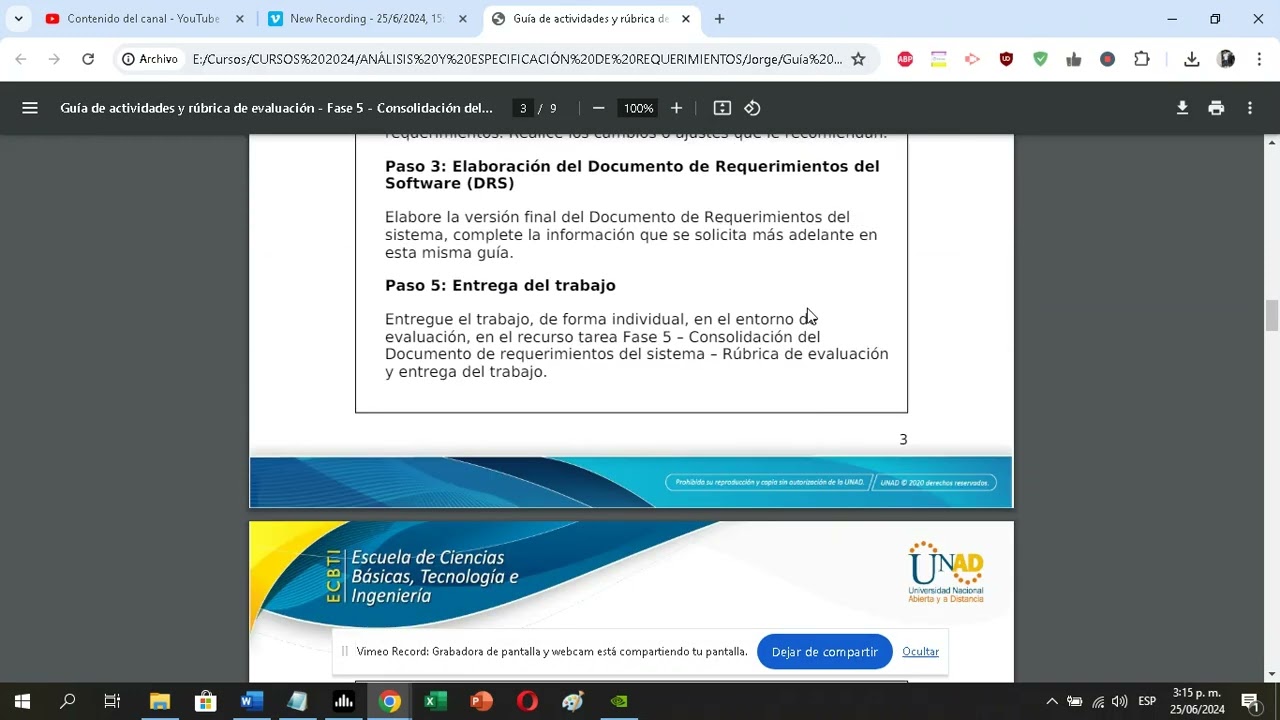This screenshot has height=720, width=1280.
Task: Open Windows search from taskbar
Action: (x=67, y=701)
